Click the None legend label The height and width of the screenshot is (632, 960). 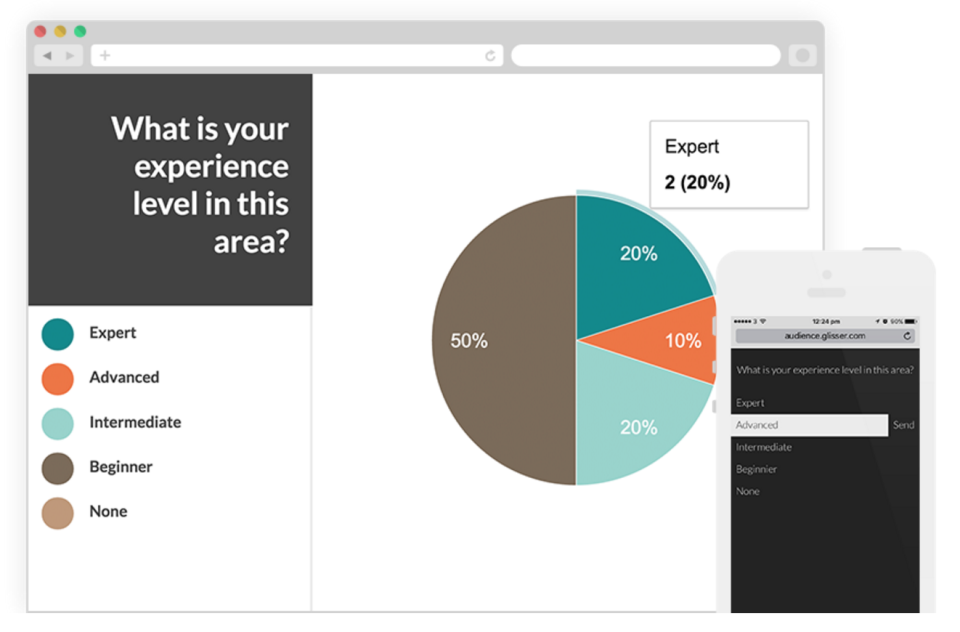(108, 511)
